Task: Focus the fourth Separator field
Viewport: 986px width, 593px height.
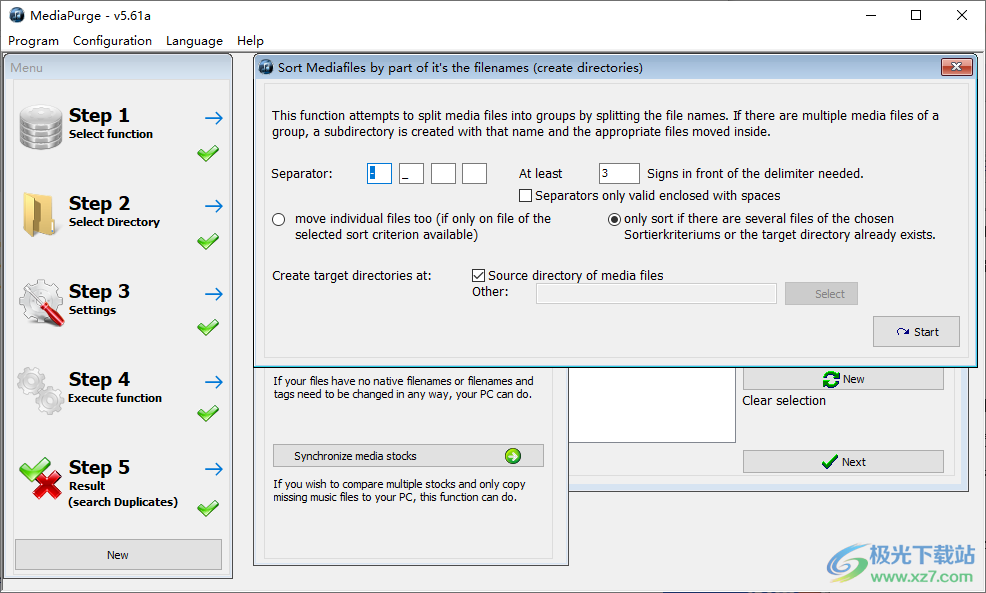Action: coord(474,174)
